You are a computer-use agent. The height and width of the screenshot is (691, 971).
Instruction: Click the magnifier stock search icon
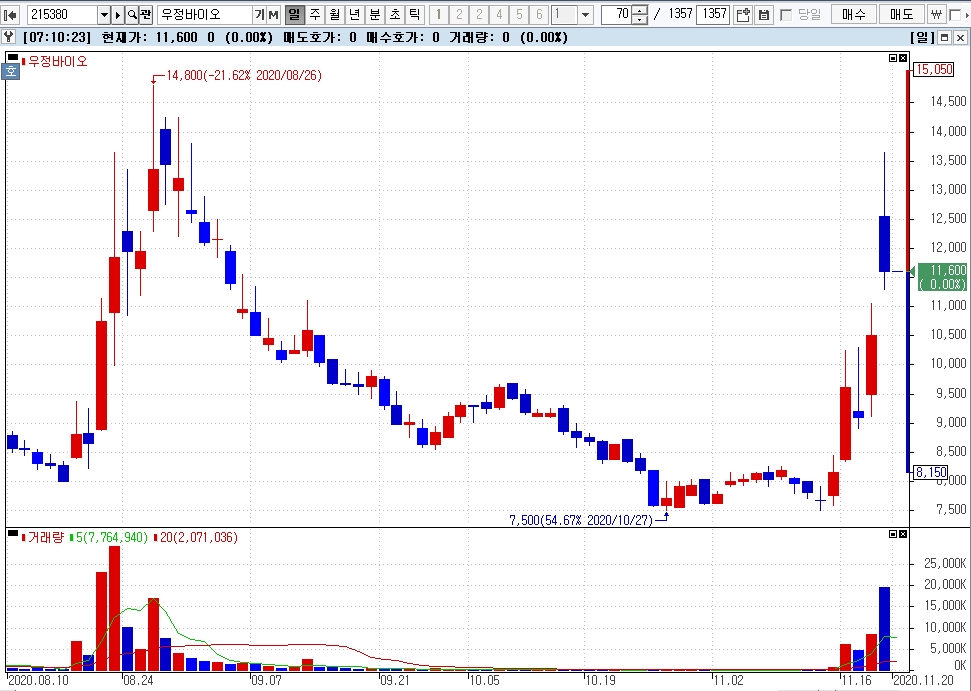pyautogui.click(x=132, y=15)
